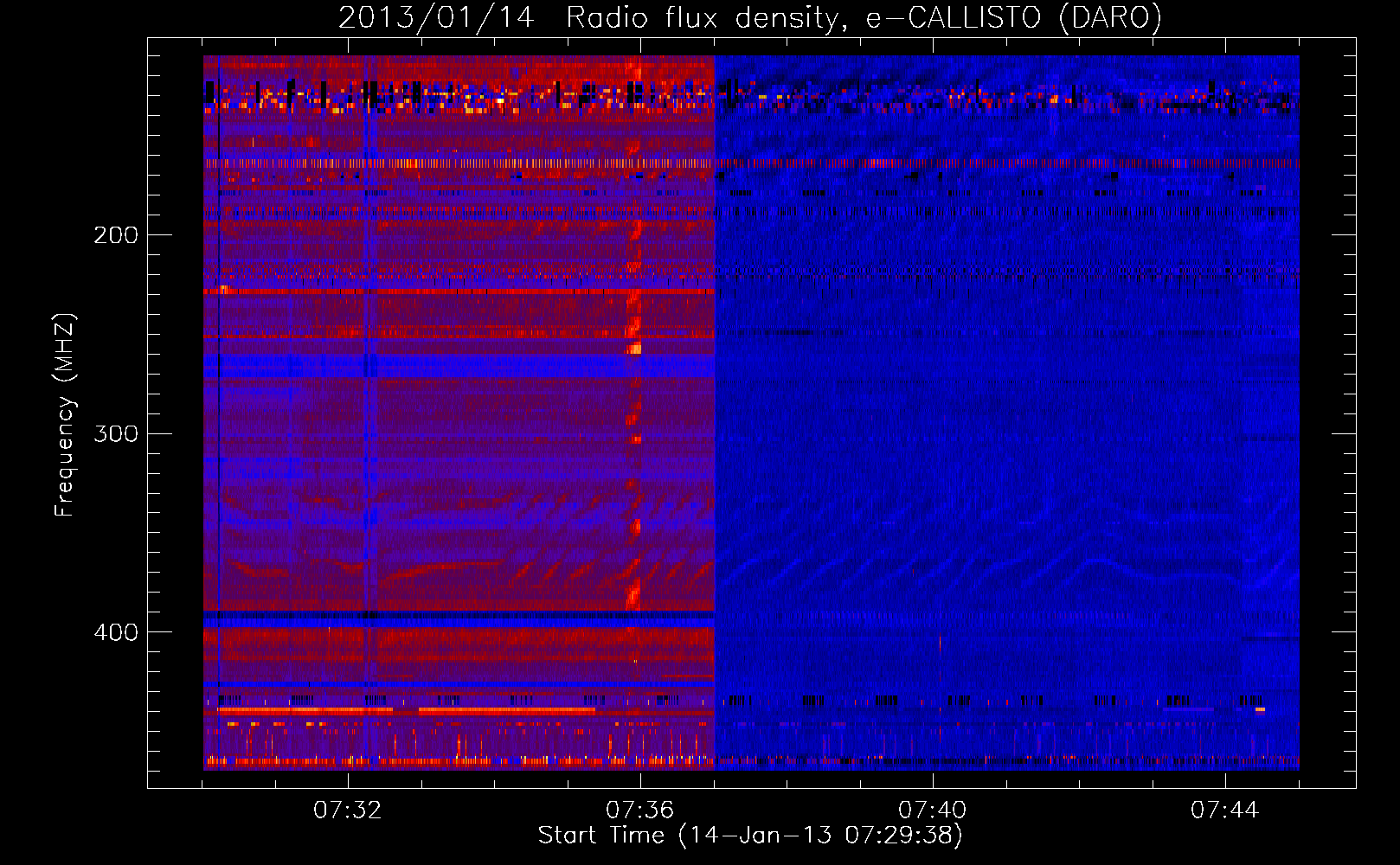Click the 200 frequency tick label
Viewport: 1400px width, 865px height.
point(116,235)
